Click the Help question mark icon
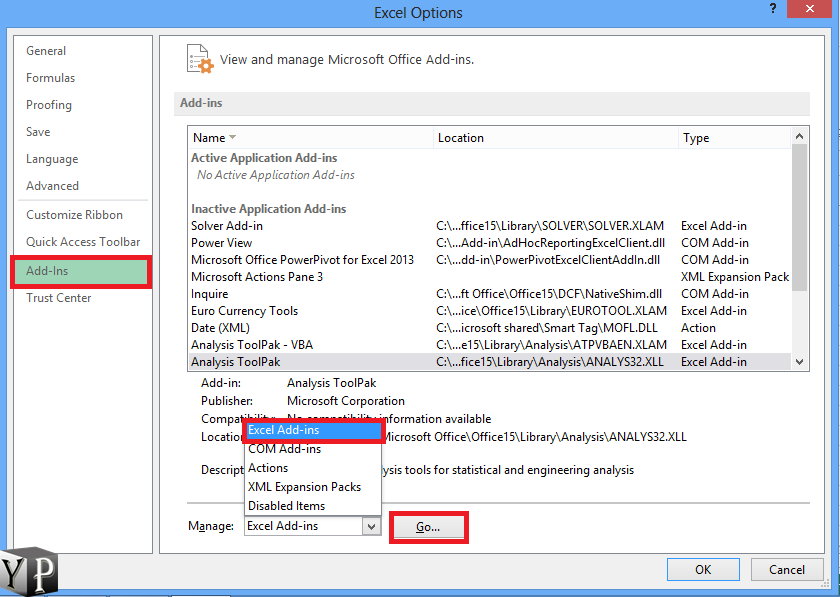The image size is (840, 597). pos(772,9)
